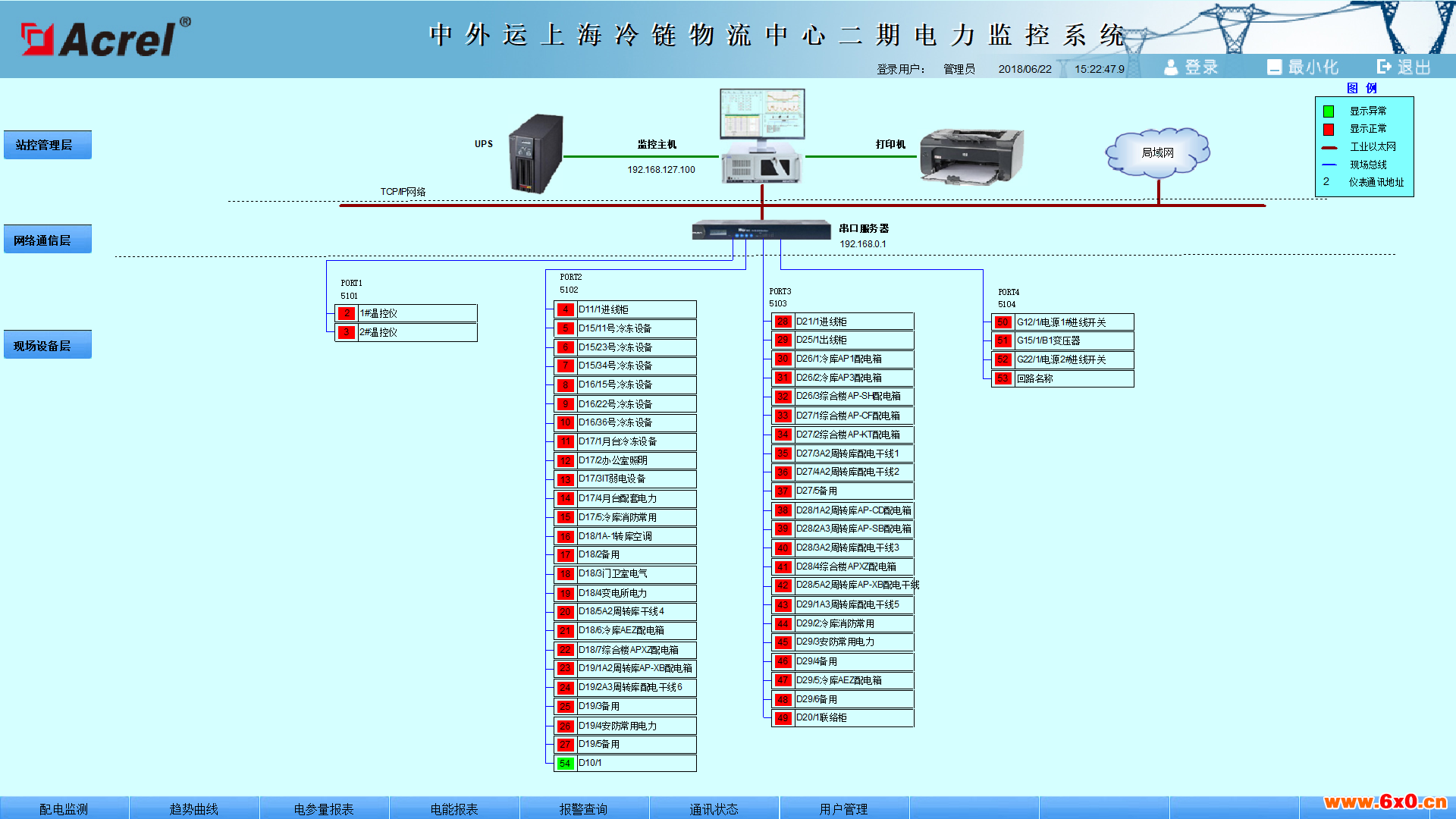The height and width of the screenshot is (819, 1456).
Task: Click the 站控管理层 button
Action: tap(48, 145)
